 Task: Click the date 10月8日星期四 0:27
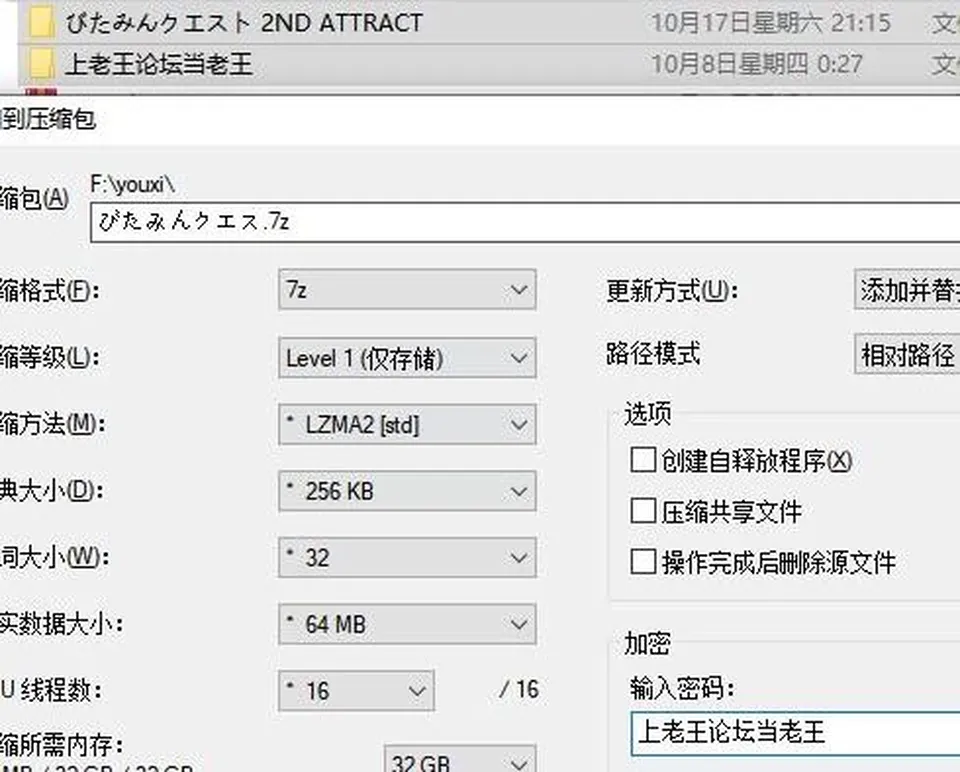[757, 64]
